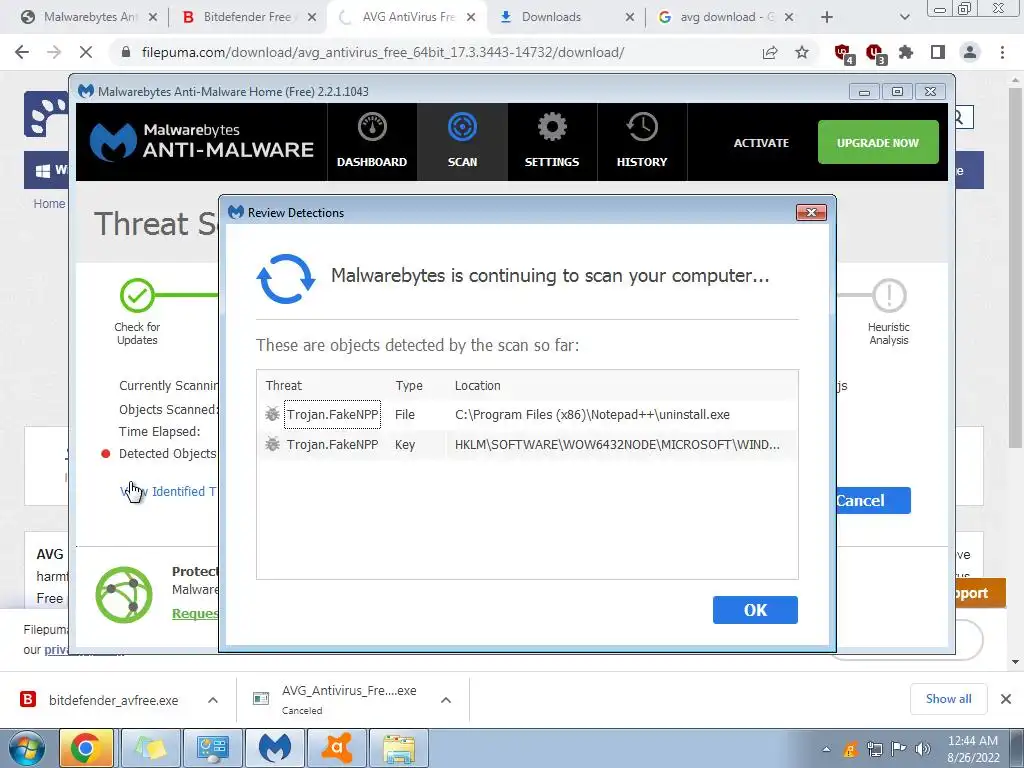Open the Malwarebytes Dashboard tab
Viewport: 1024px width, 768px height.
(x=372, y=142)
